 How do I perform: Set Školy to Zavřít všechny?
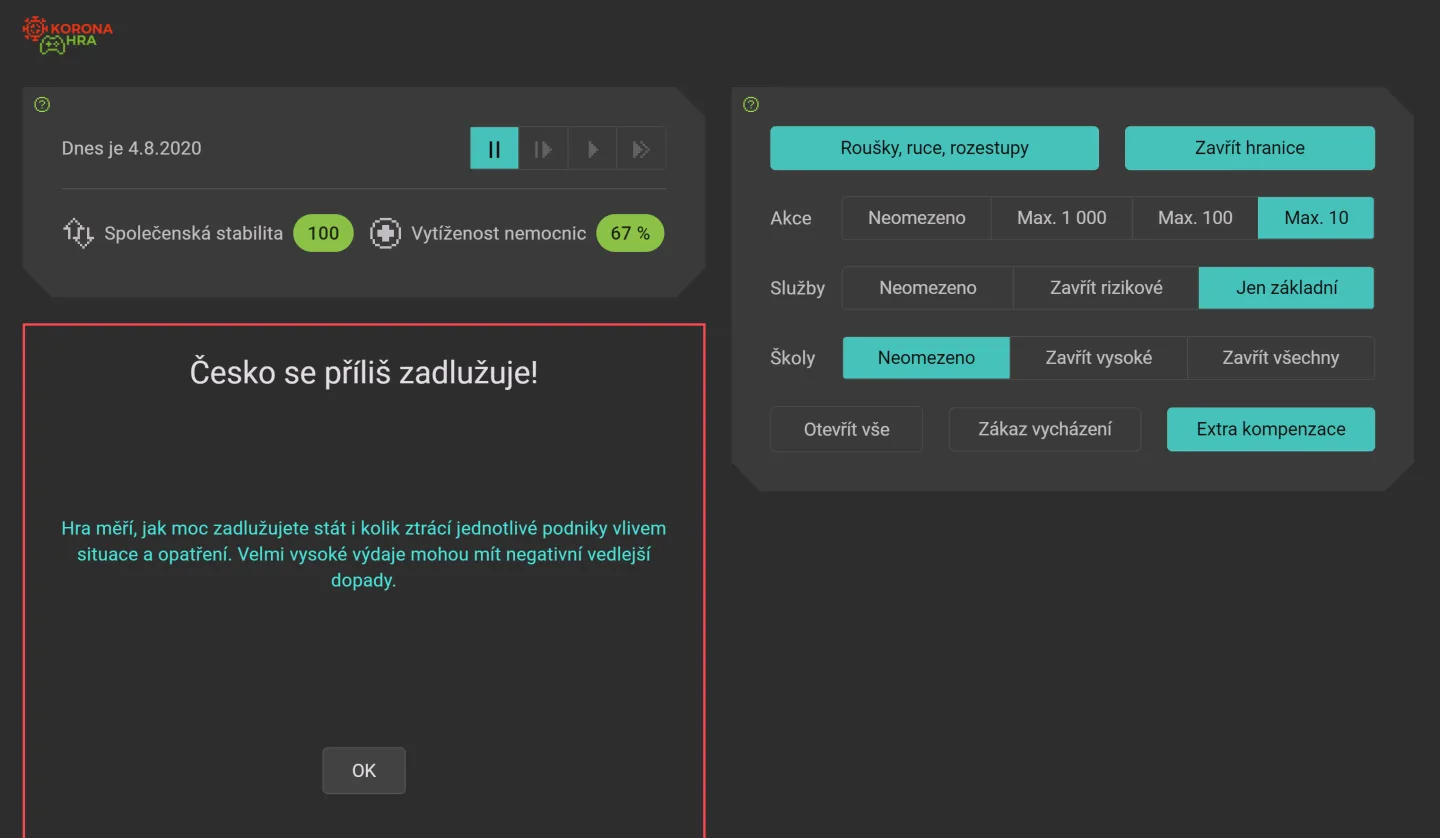pyautogui.click(x=1280, y=358)
